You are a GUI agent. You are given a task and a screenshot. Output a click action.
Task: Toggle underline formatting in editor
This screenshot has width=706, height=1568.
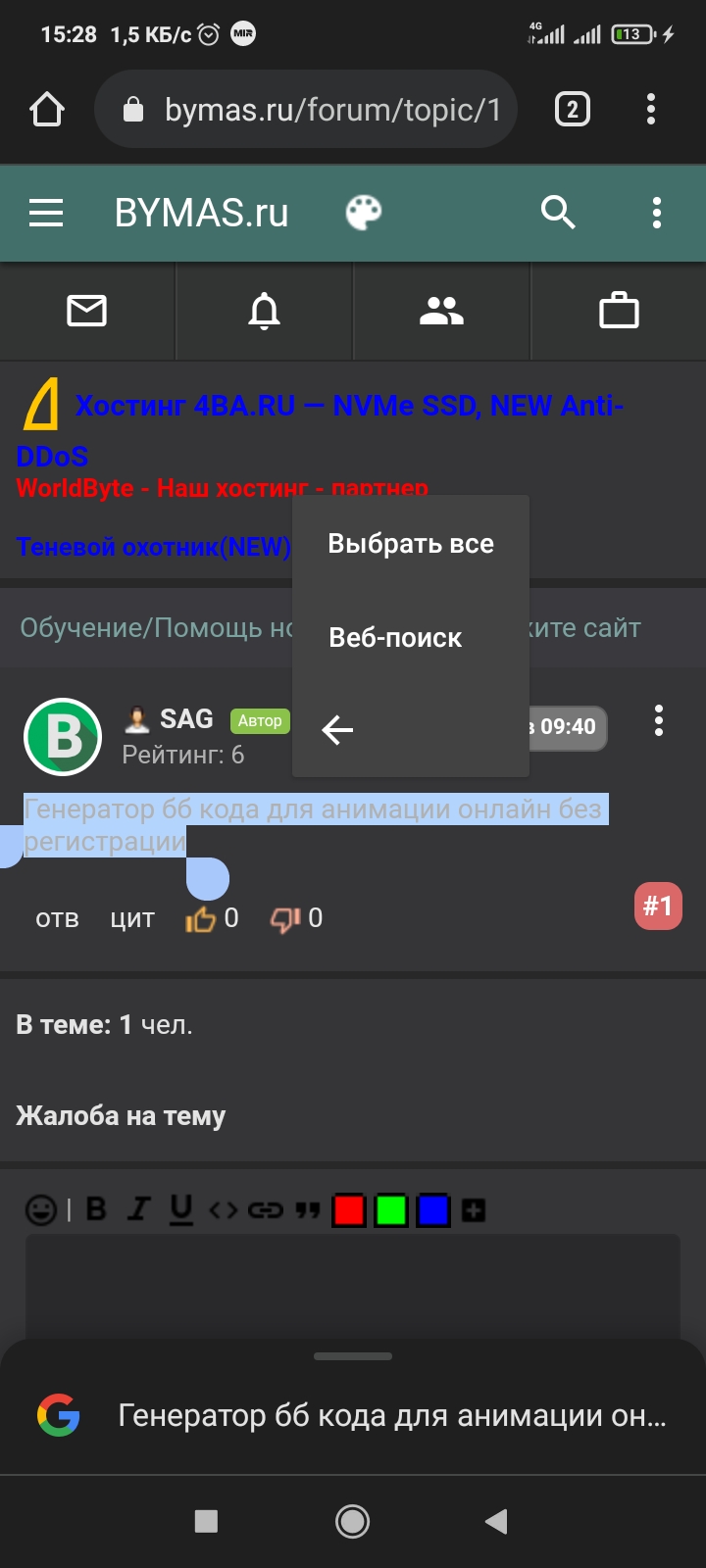pos(180,1210)
